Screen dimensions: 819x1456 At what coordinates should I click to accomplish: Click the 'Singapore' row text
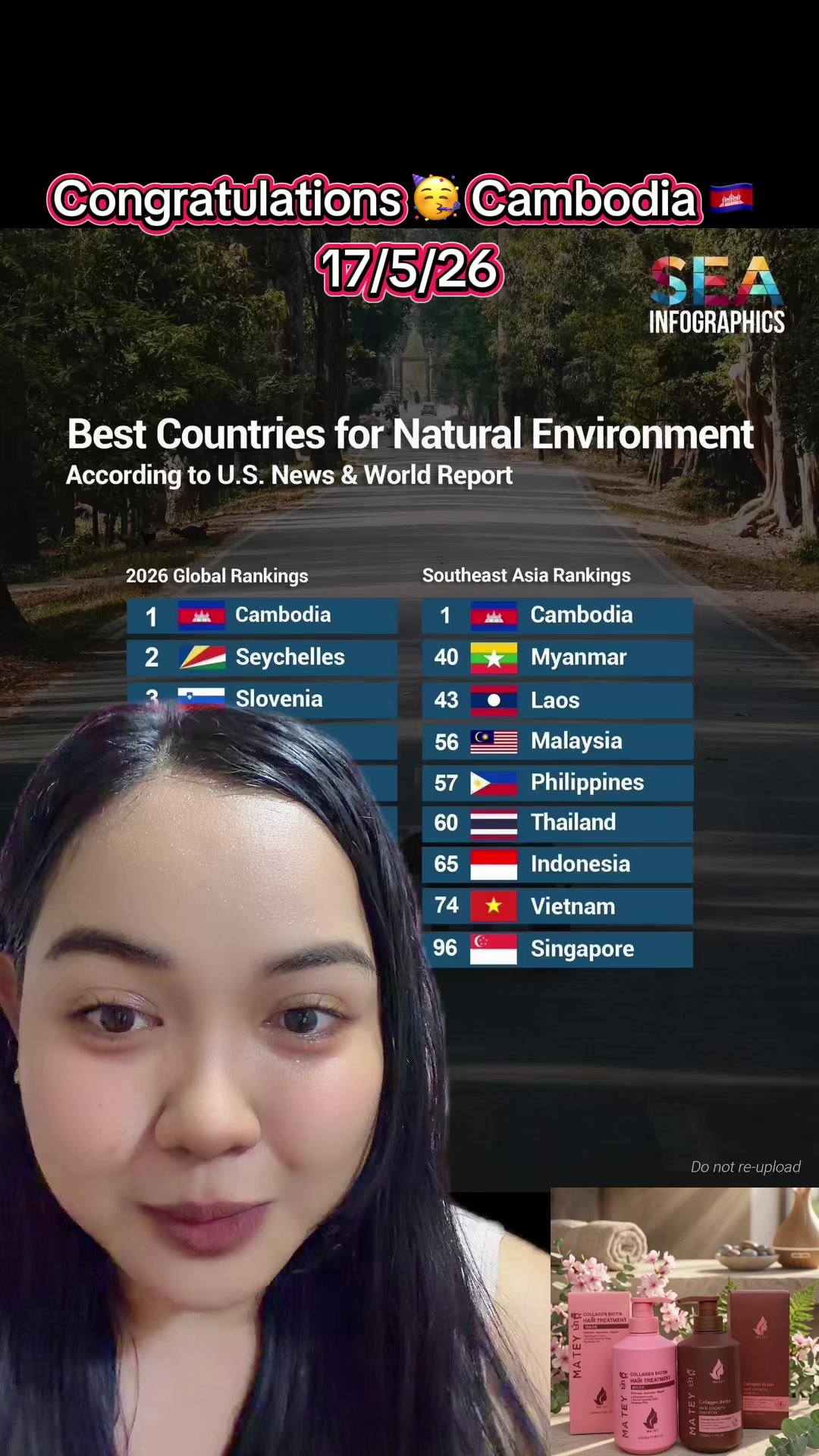[582, 949]
